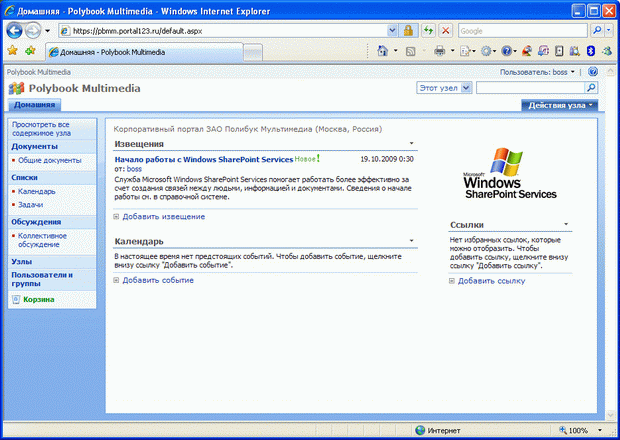
Task: Click the Google search box
Action: click(x=523, y=31)
